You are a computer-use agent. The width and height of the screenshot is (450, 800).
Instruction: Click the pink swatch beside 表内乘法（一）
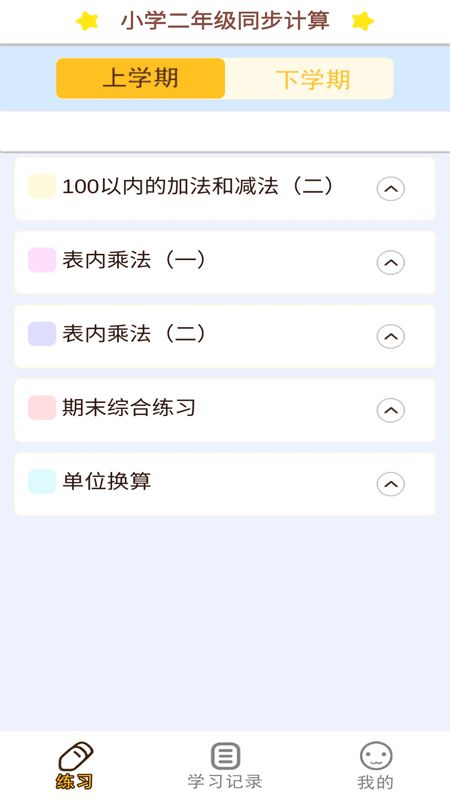(42, 260)
